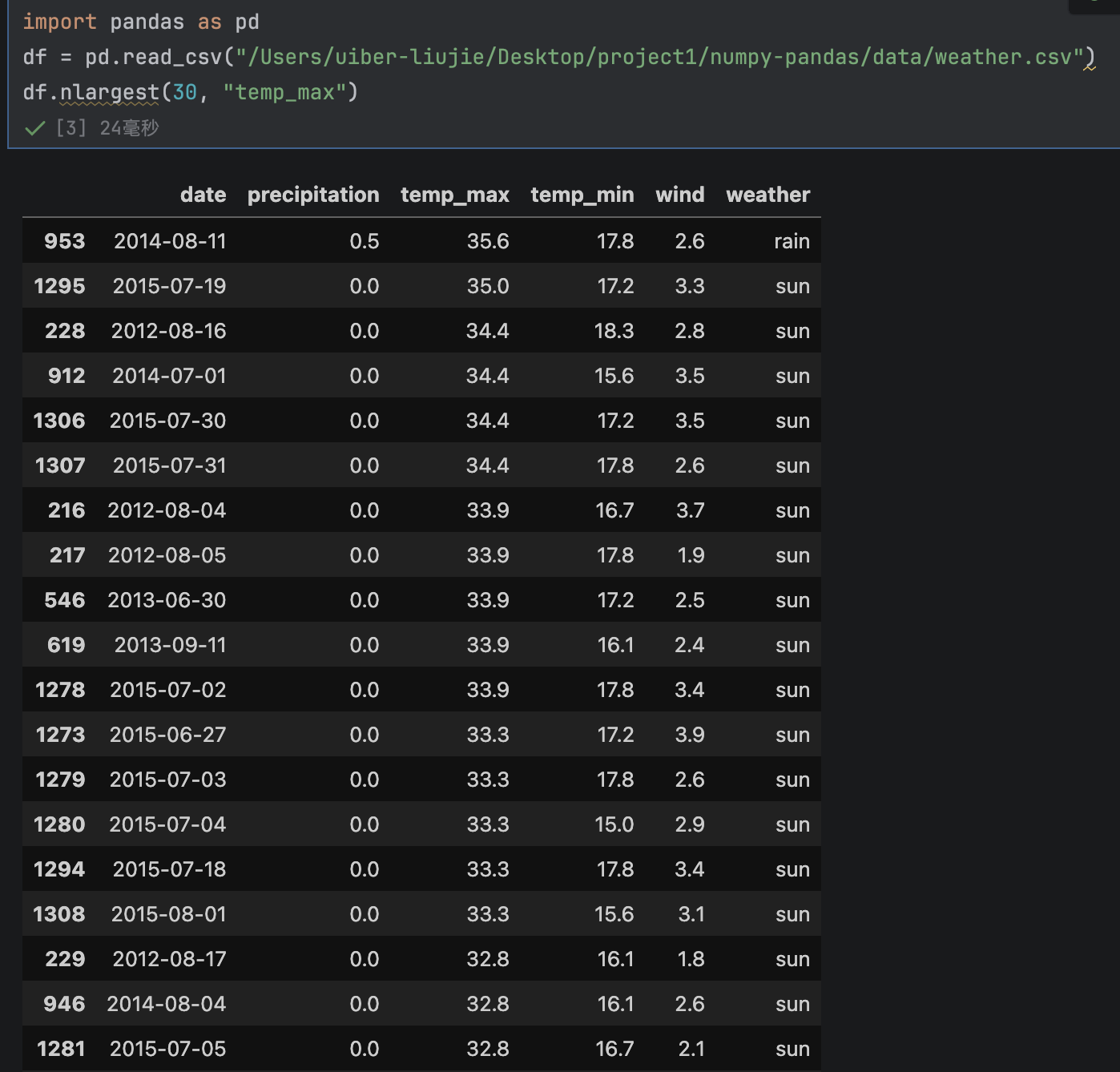Select row index 1280
This screenshot has width=1120, height=1072.
click(59, 824)
